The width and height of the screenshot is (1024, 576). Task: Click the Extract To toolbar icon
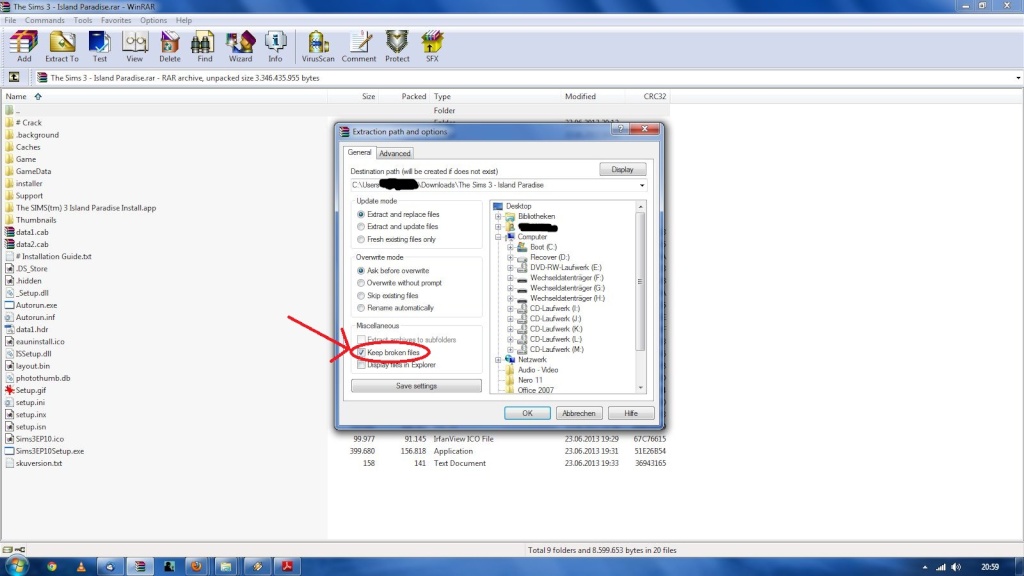pyautogui.click(x=61, y=46)
